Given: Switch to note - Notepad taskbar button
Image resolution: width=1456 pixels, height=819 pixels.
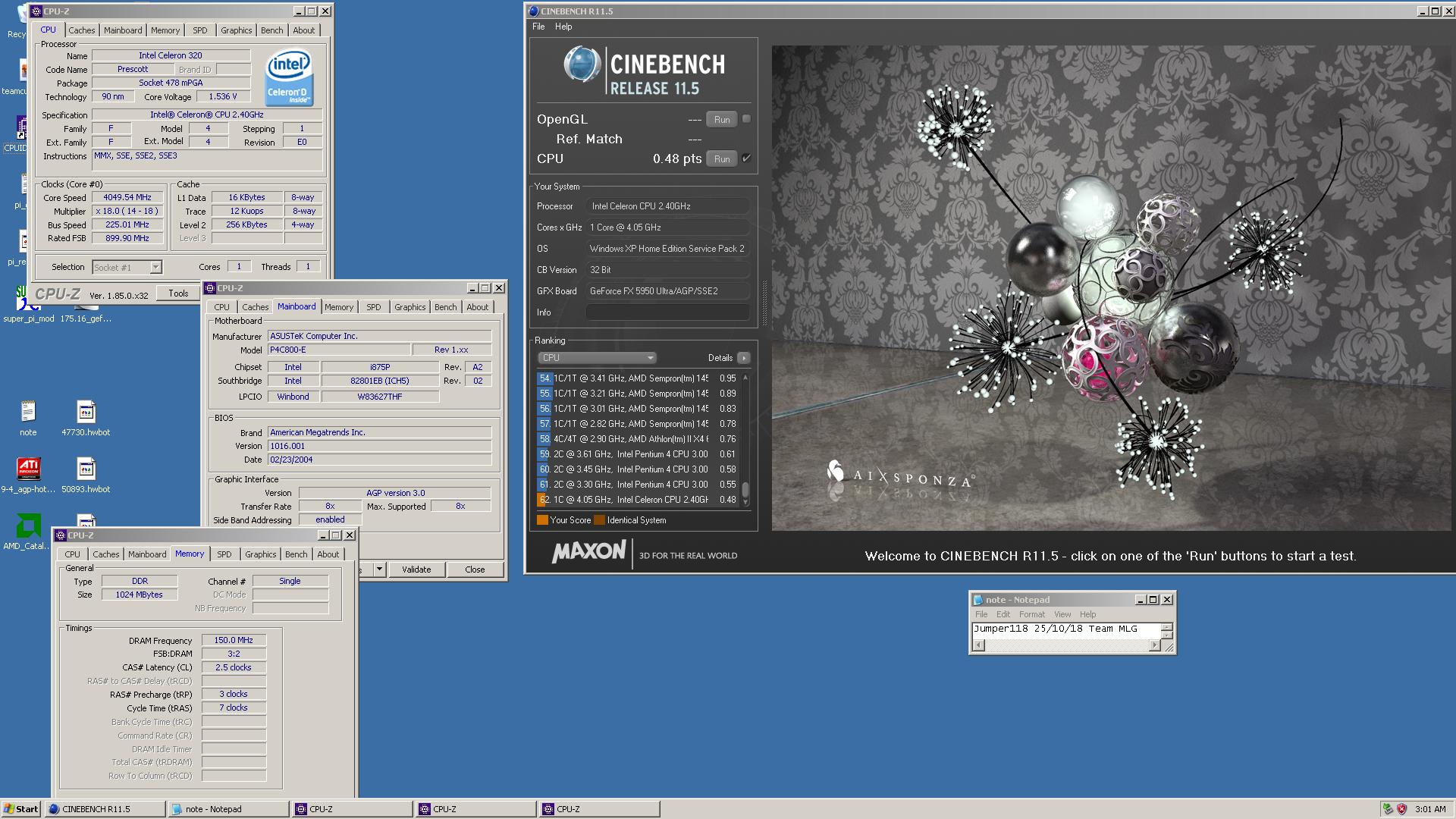Looking at the screenshot, I should 229,809.
